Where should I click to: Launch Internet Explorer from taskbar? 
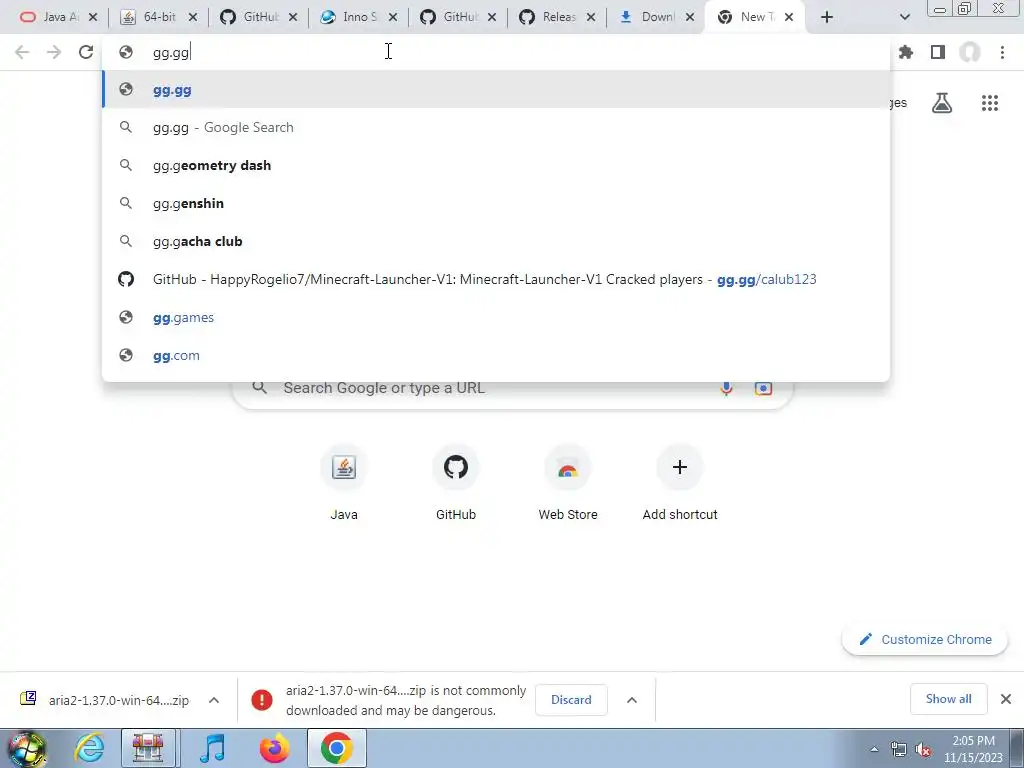[89, 748]
